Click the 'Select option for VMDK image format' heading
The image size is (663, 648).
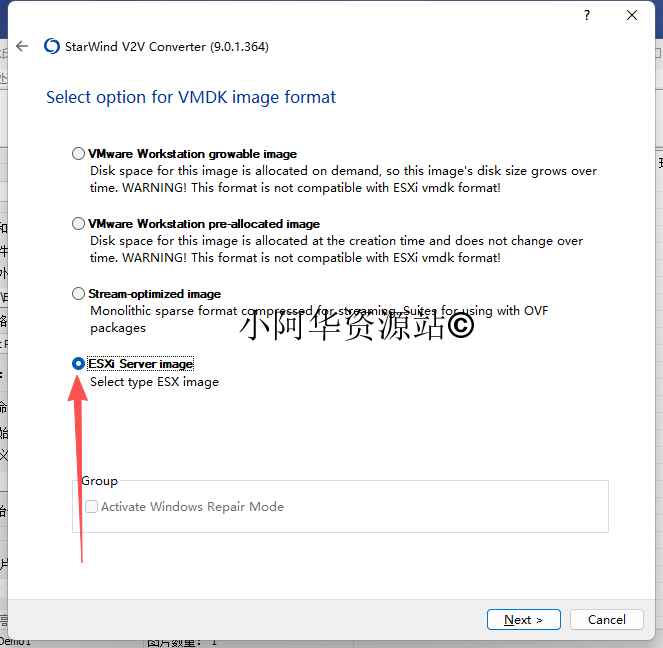point(191,97)
